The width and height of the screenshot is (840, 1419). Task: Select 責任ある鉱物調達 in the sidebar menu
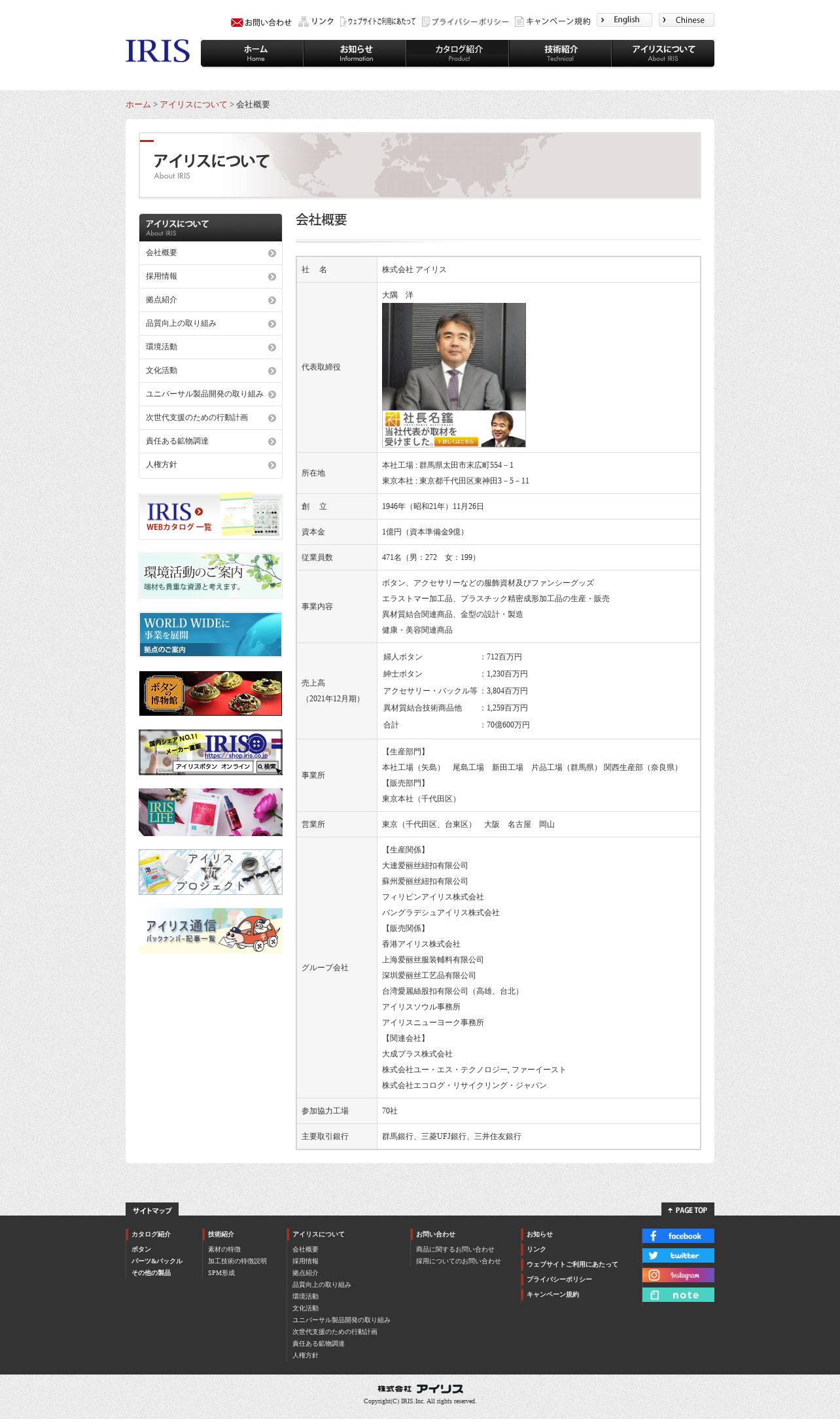coord(211,442)
